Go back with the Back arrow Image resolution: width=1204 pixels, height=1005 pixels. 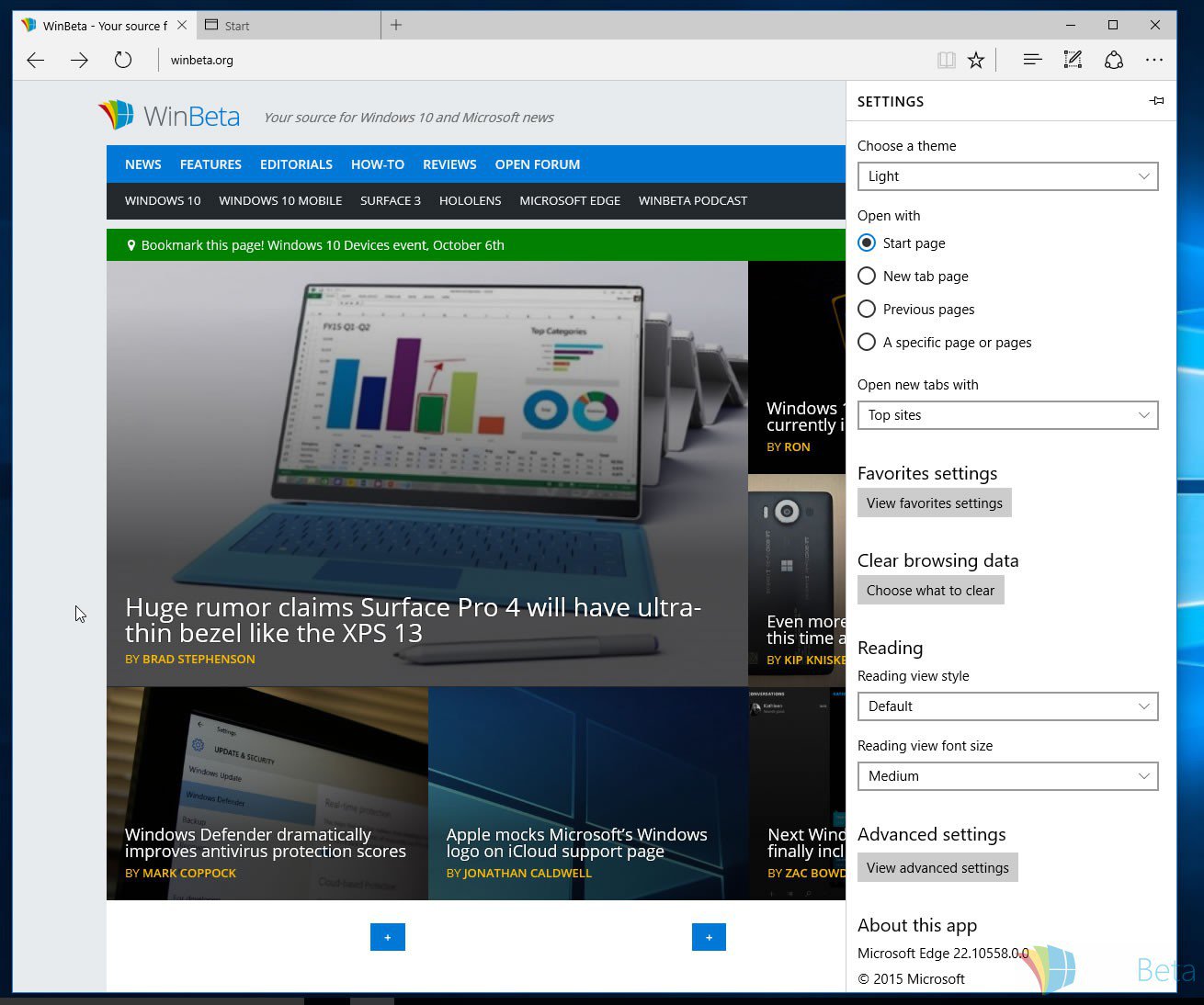click(36, 61)
